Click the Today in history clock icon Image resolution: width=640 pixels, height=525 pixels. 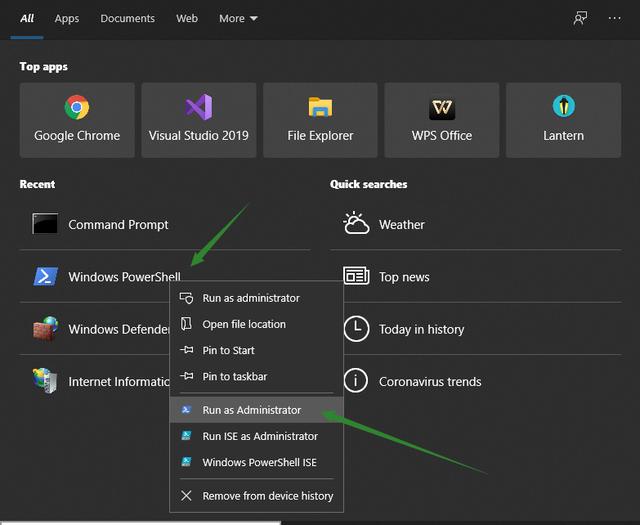pyautogui.click(x=356, y=329)
